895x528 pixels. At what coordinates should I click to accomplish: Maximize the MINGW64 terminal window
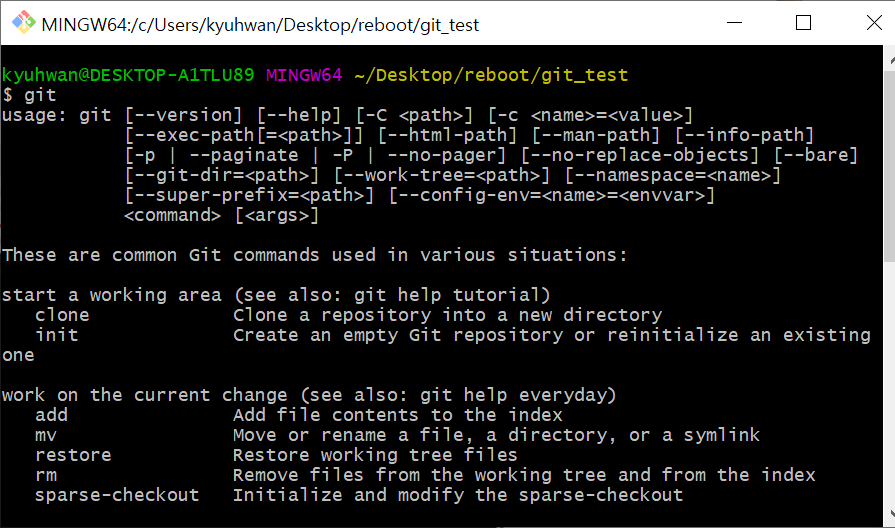coord(803,23)
